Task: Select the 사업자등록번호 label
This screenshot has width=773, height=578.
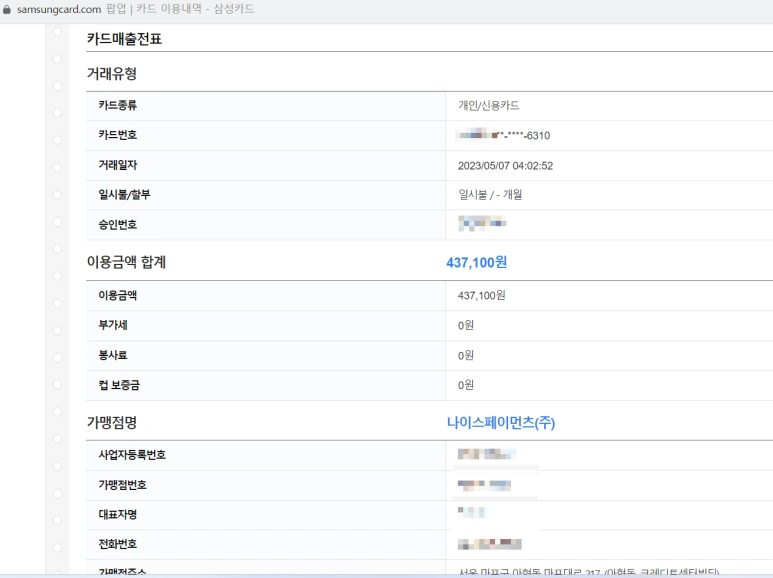Action: pos(132,455)
